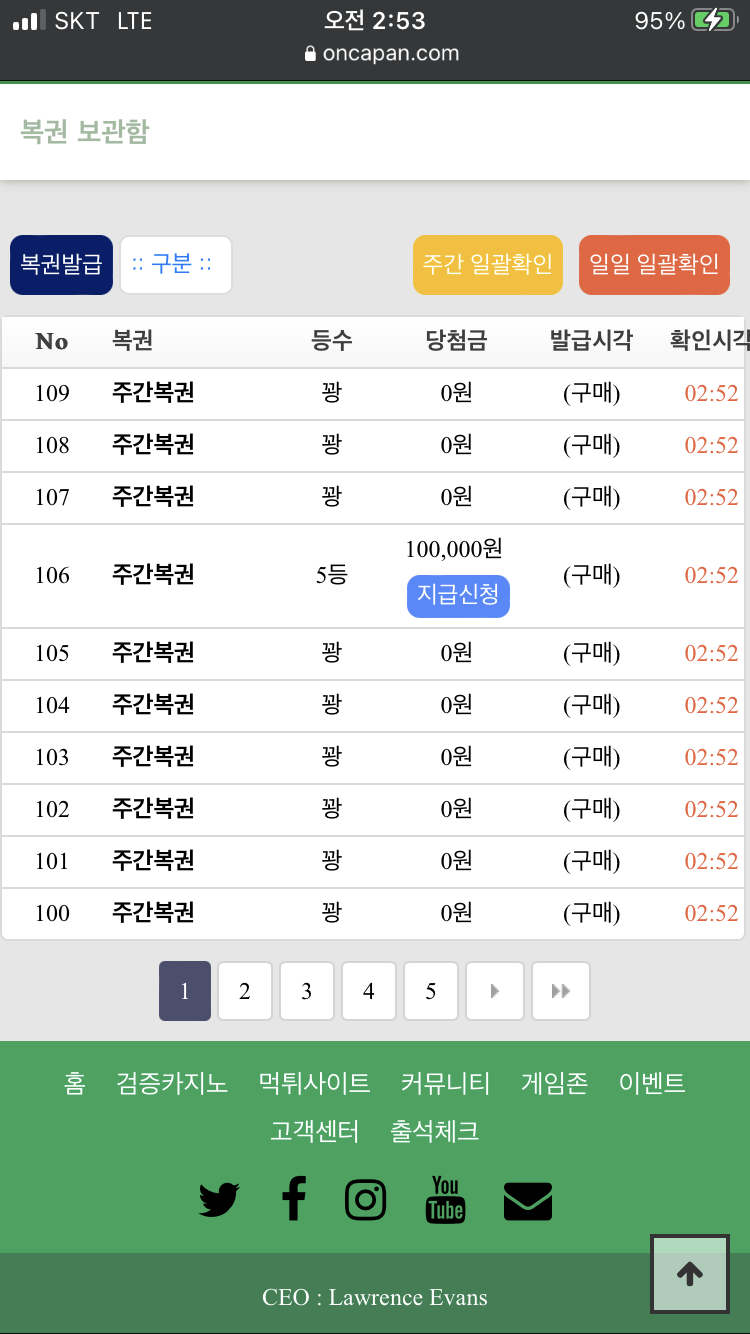Click the No column header
Screen dimensions: 750x1334
pos(52,342)
